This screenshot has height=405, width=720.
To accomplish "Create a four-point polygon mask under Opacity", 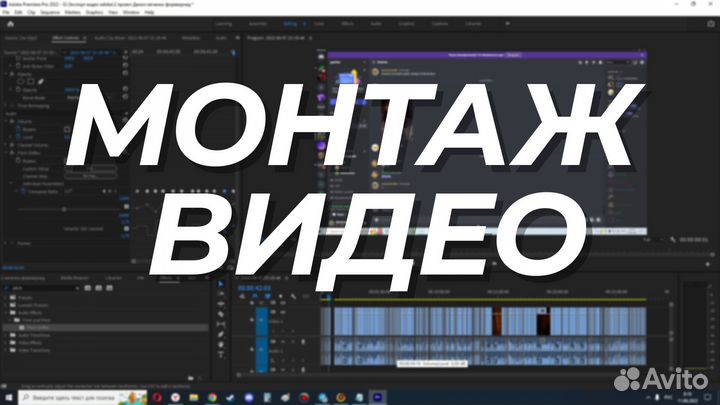I will [x=30, y=82].
